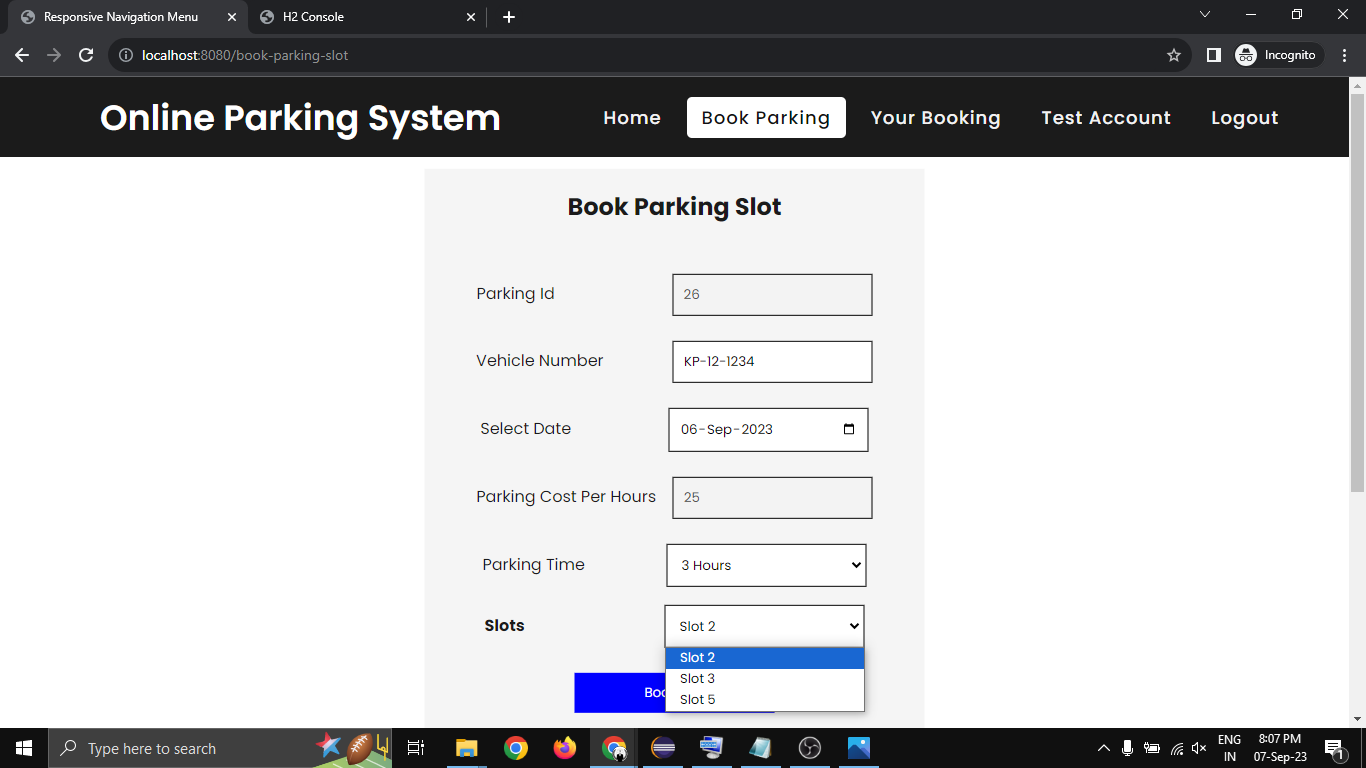
Task: Toggle the browser side panel icon
Action: point(1213,55)
